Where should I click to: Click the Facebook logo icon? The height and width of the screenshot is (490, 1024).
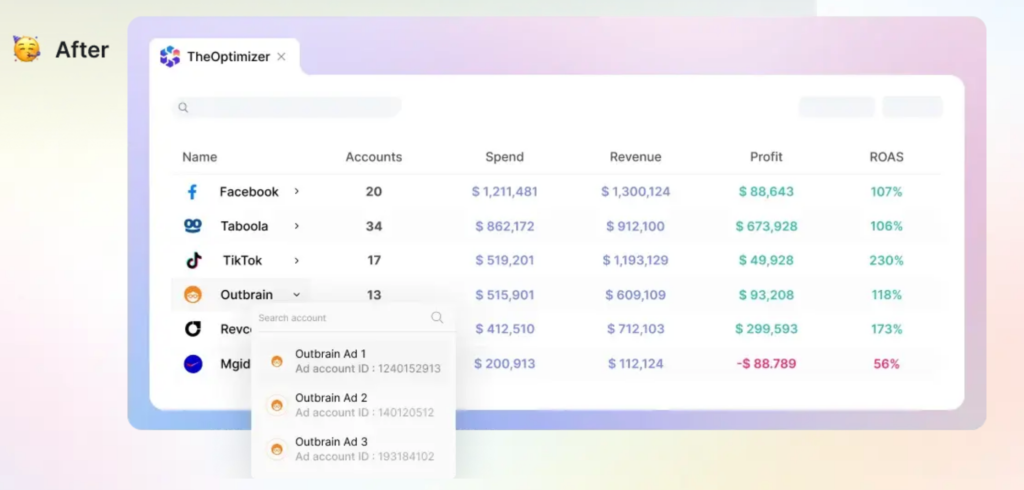pyautogui.click(x=192, y=192)
